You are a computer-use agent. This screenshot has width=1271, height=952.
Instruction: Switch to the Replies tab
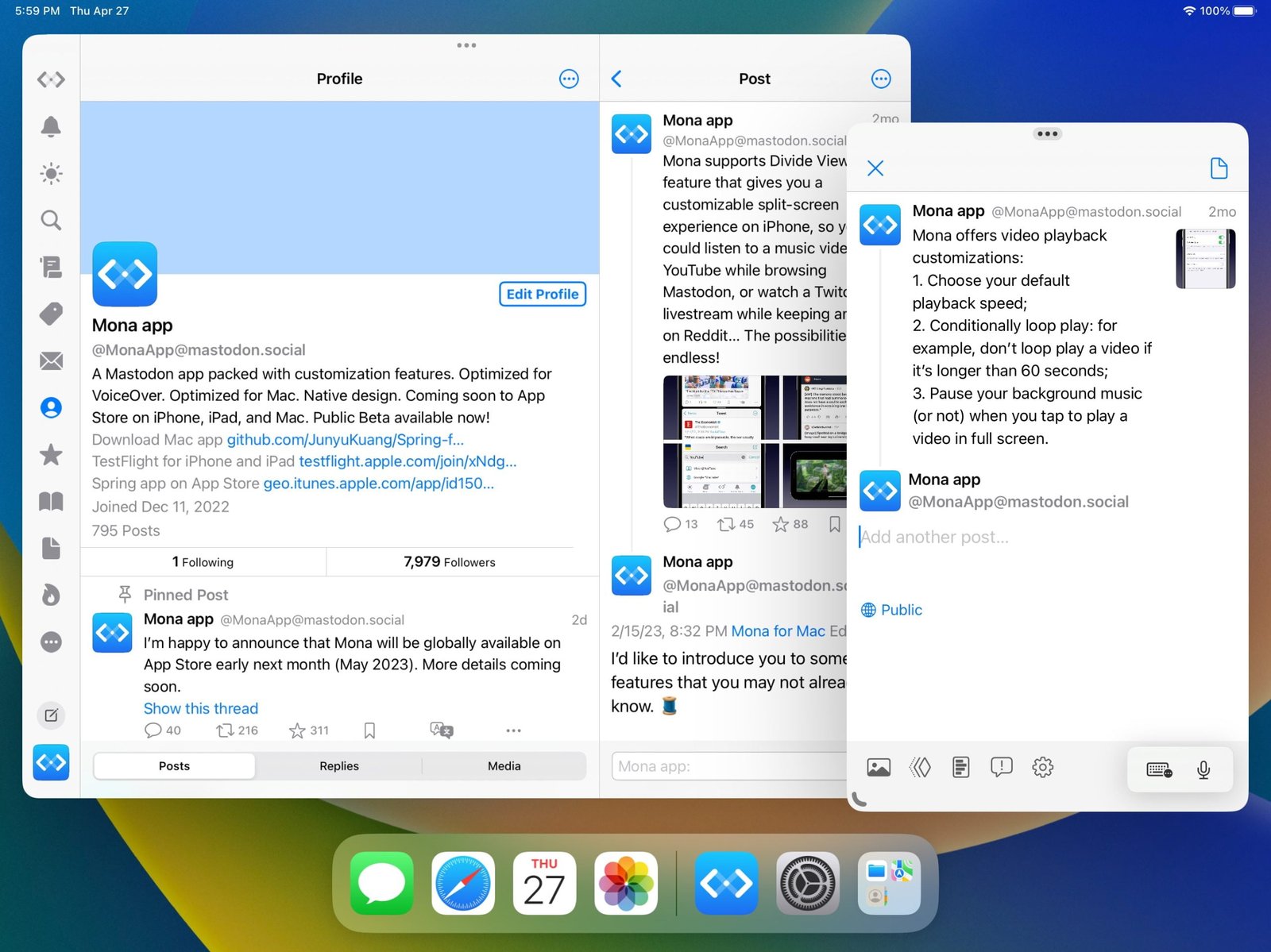(339, 766)
